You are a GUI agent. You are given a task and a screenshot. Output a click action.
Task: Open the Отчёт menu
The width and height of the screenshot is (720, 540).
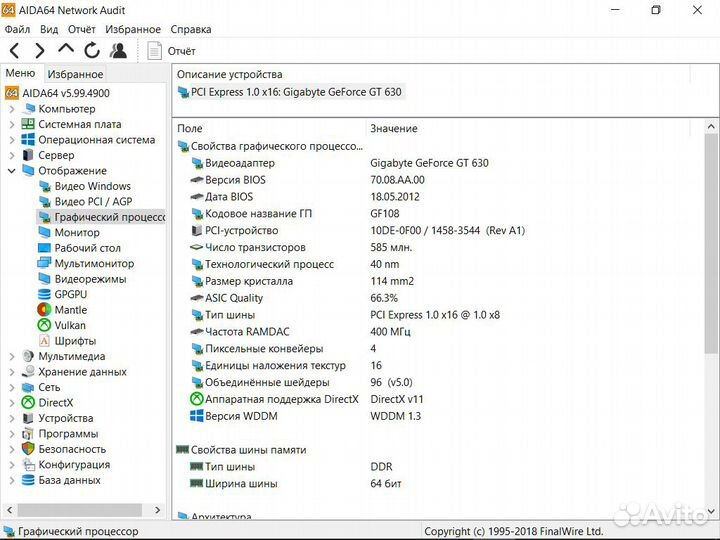click(x=81, y=29)
